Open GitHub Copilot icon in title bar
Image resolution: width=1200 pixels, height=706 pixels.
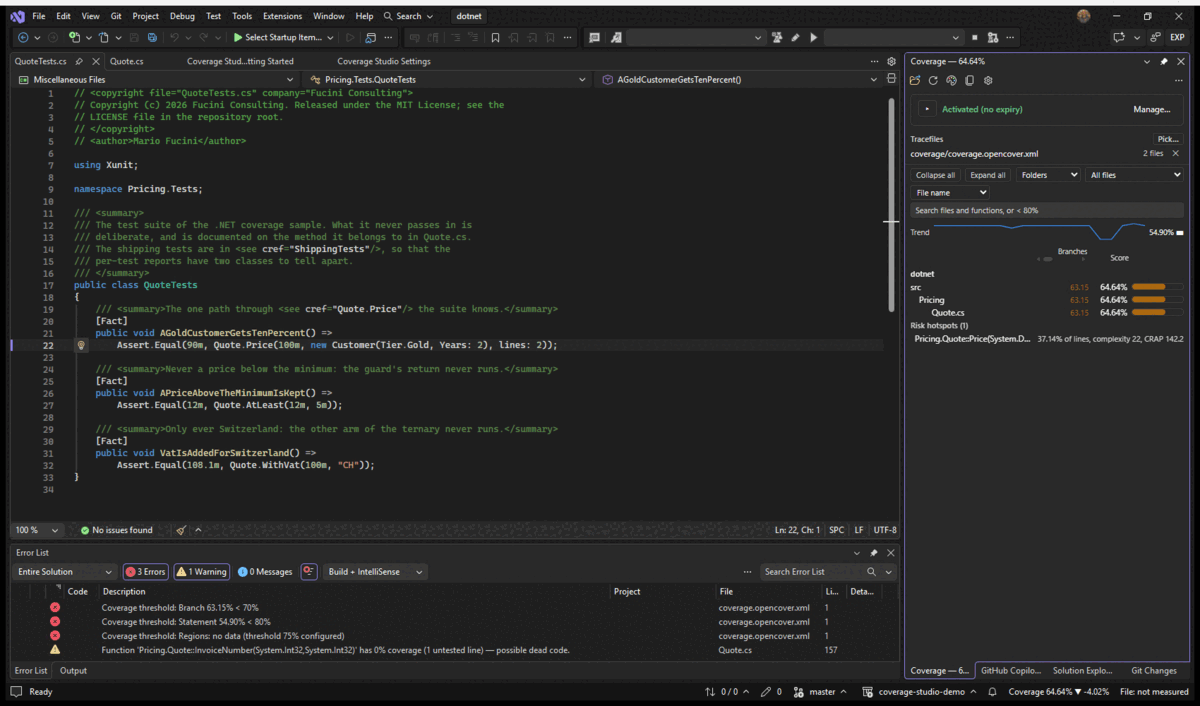1121,38
